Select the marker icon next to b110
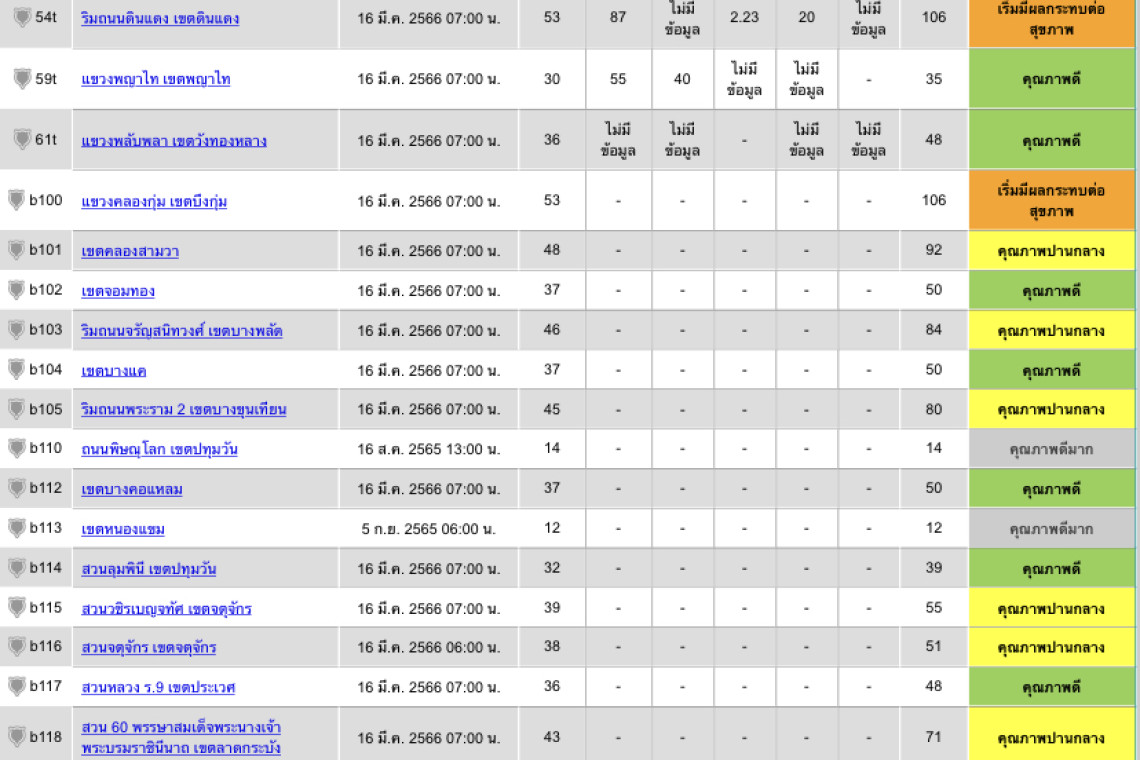 [x=16, y=447]
